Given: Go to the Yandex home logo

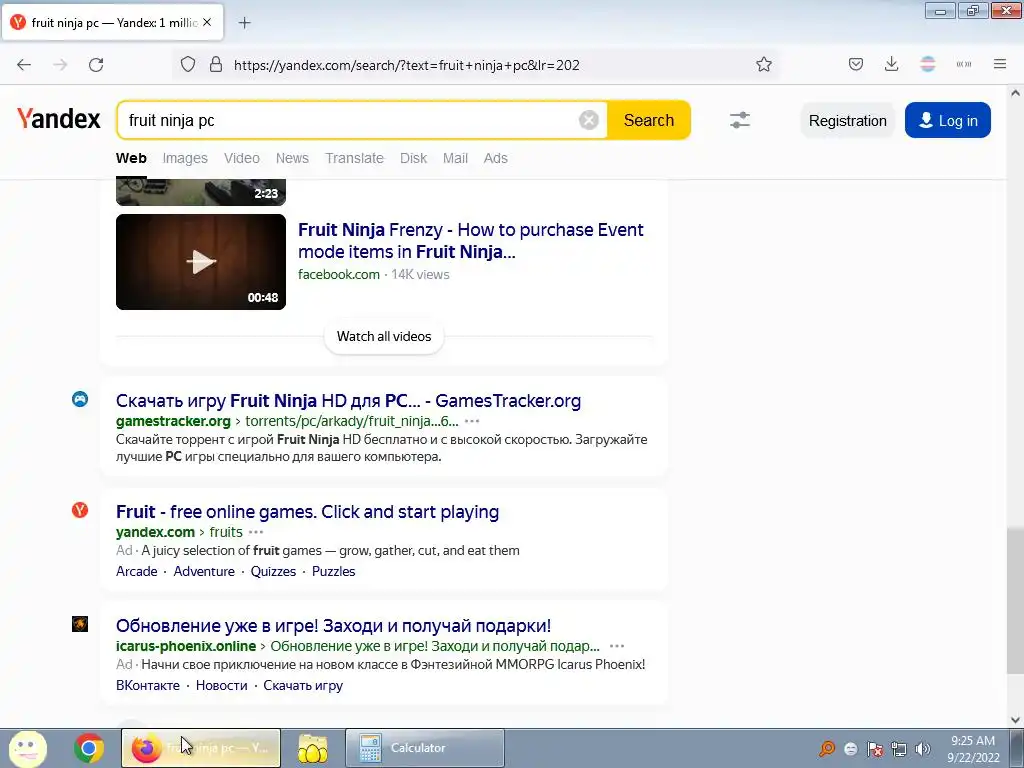Looking at the screenshot, I should coord(59,119).
